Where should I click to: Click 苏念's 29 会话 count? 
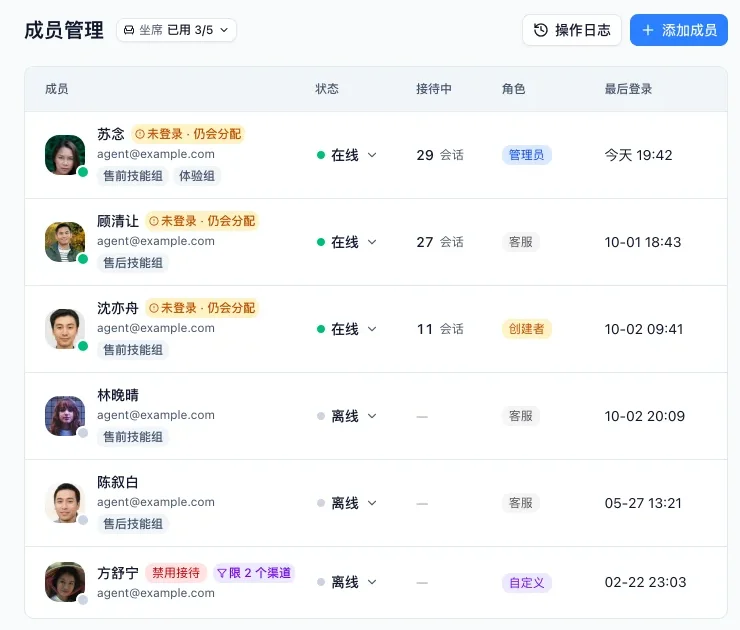coord(440,155)
